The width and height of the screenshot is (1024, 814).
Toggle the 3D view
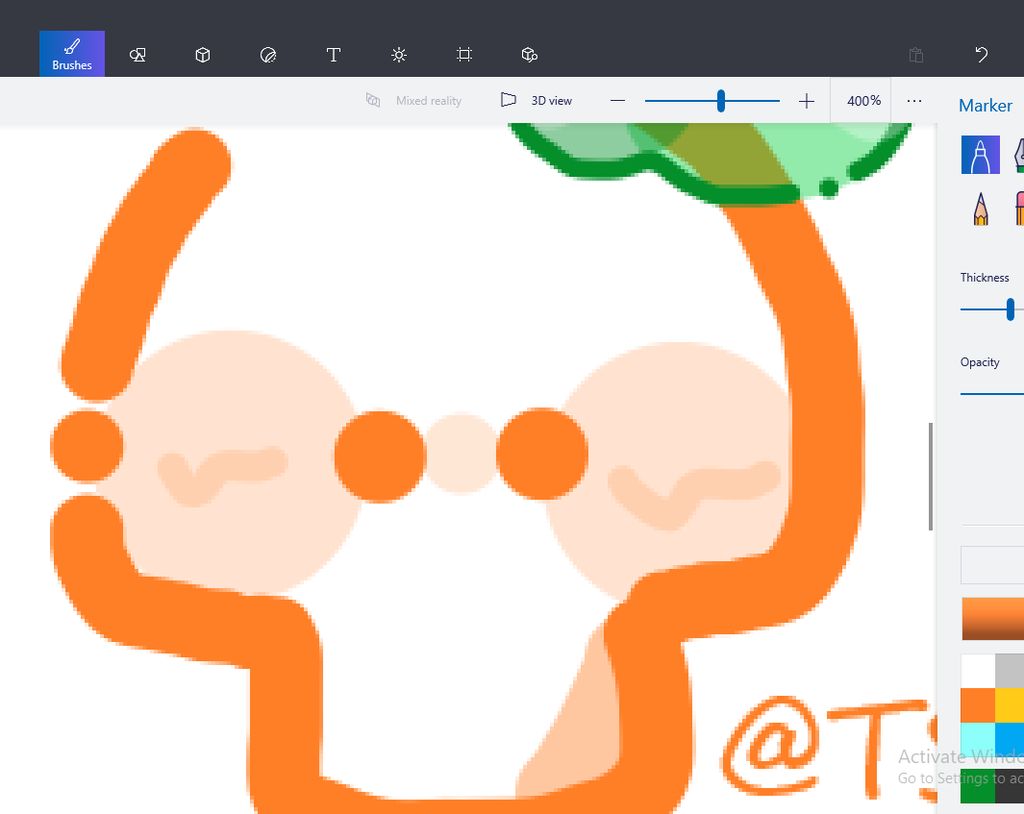[x=536, y=101]
